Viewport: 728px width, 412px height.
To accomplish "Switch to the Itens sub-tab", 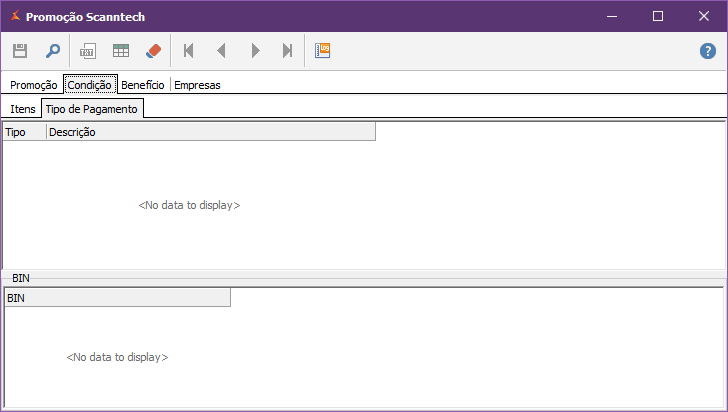I will [23, 109].
